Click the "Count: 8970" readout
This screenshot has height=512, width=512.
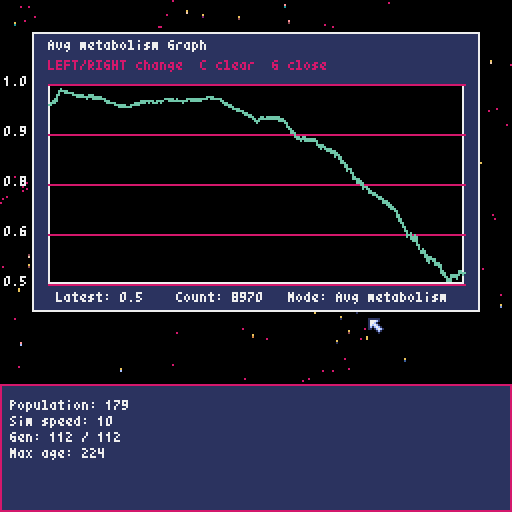pyautogui.click(x=219, y=297)
